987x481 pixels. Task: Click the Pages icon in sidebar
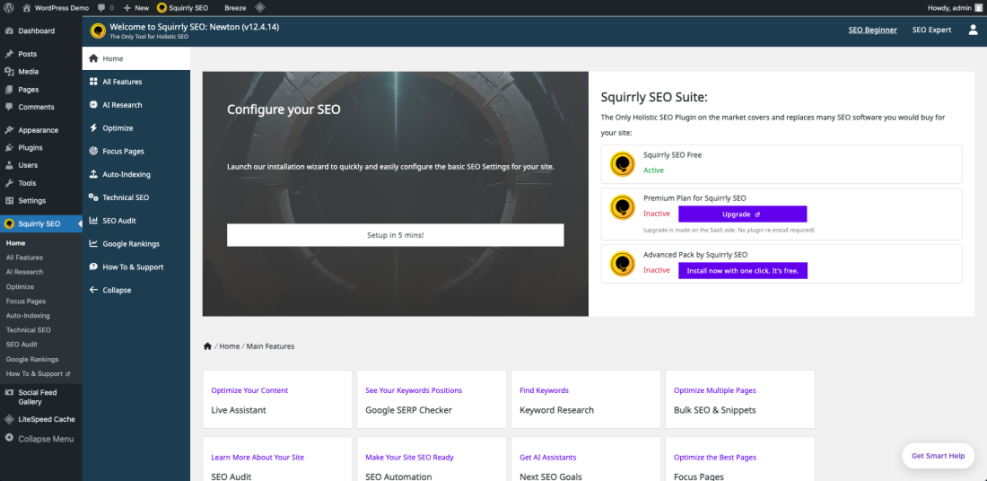[x=9, y=89]
